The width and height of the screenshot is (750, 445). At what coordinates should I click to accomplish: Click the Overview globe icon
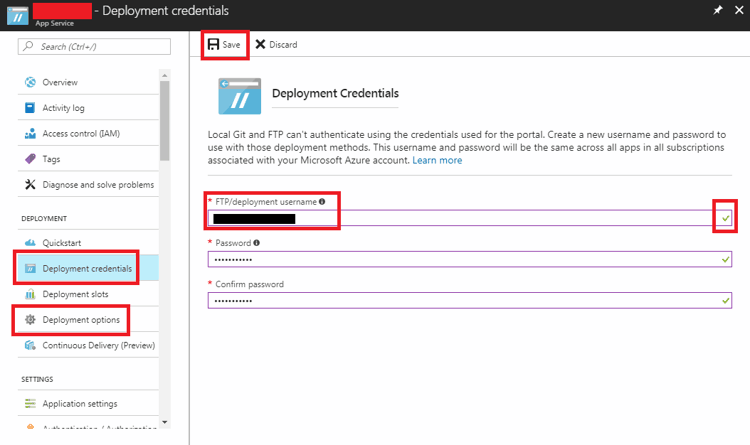30,82
